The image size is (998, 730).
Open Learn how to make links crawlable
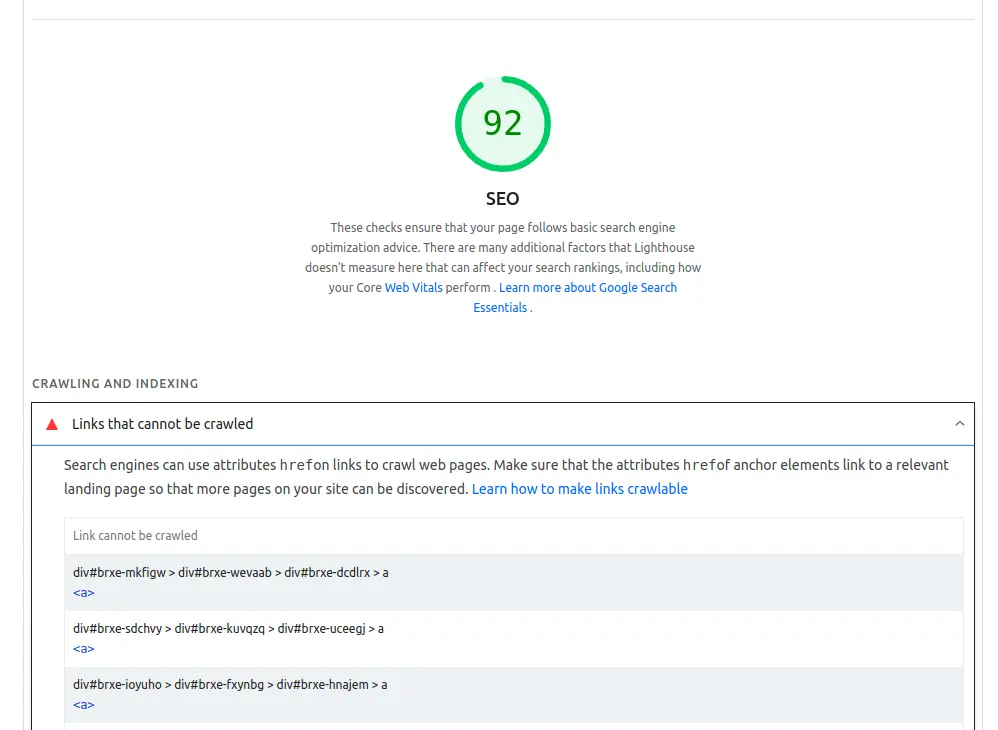pos(580,488)
